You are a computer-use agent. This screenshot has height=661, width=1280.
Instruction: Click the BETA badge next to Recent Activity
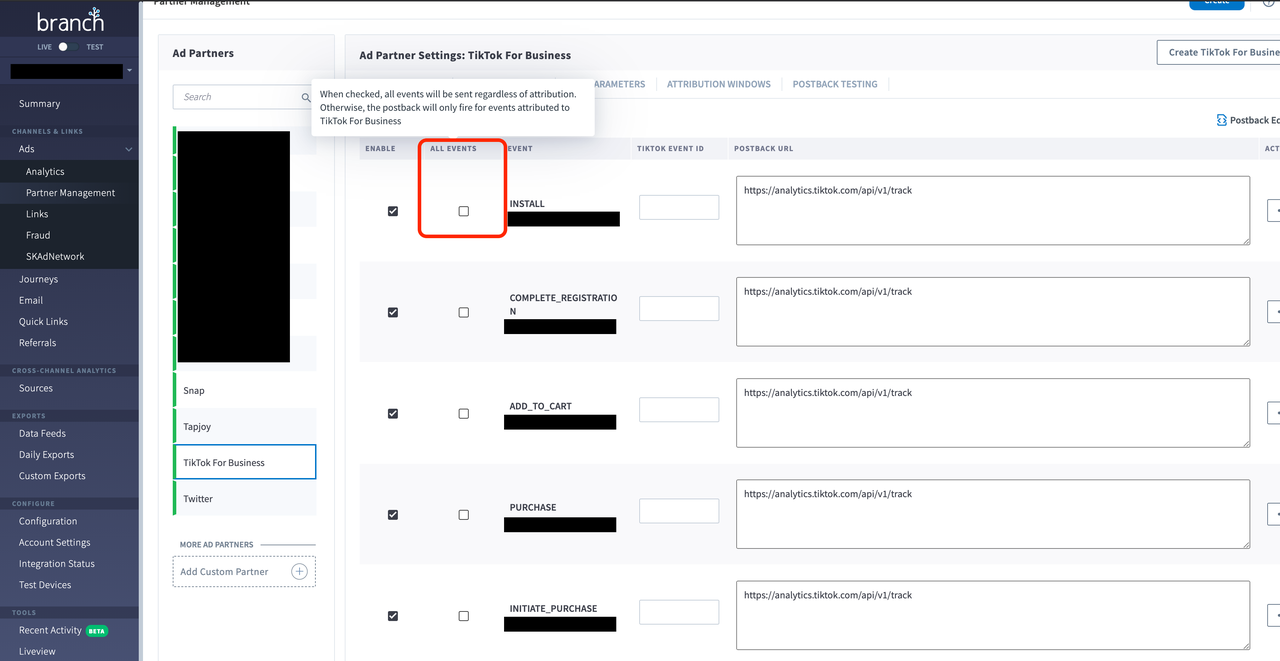[97, 631]
